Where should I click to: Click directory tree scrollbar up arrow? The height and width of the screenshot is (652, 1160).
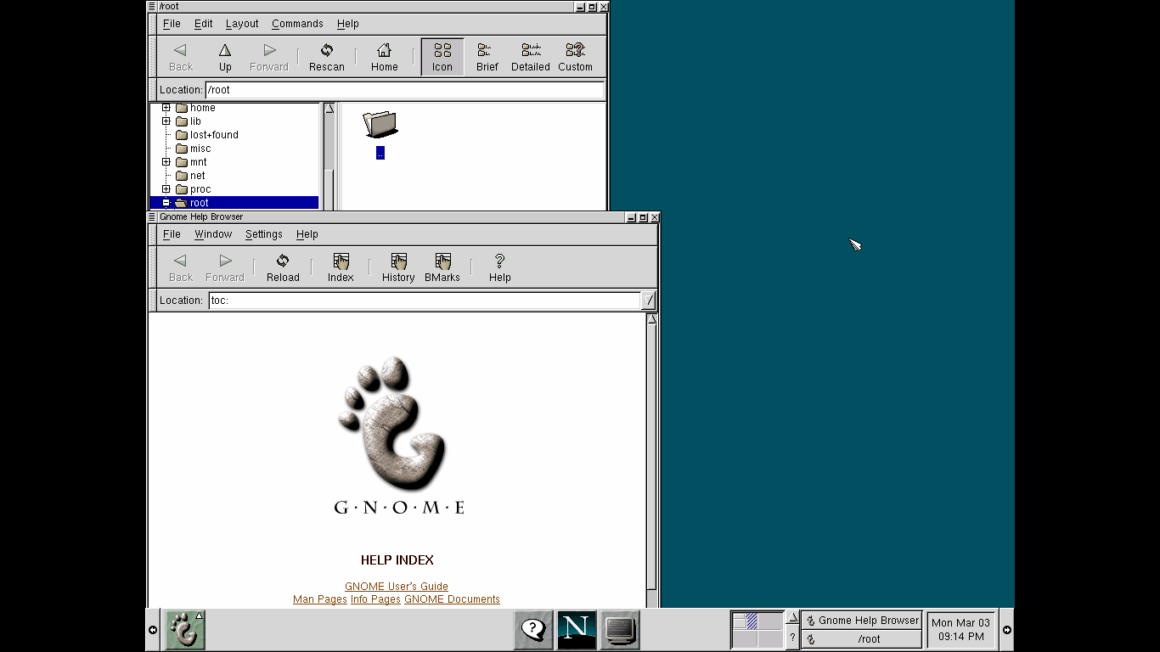coord(329,108)
